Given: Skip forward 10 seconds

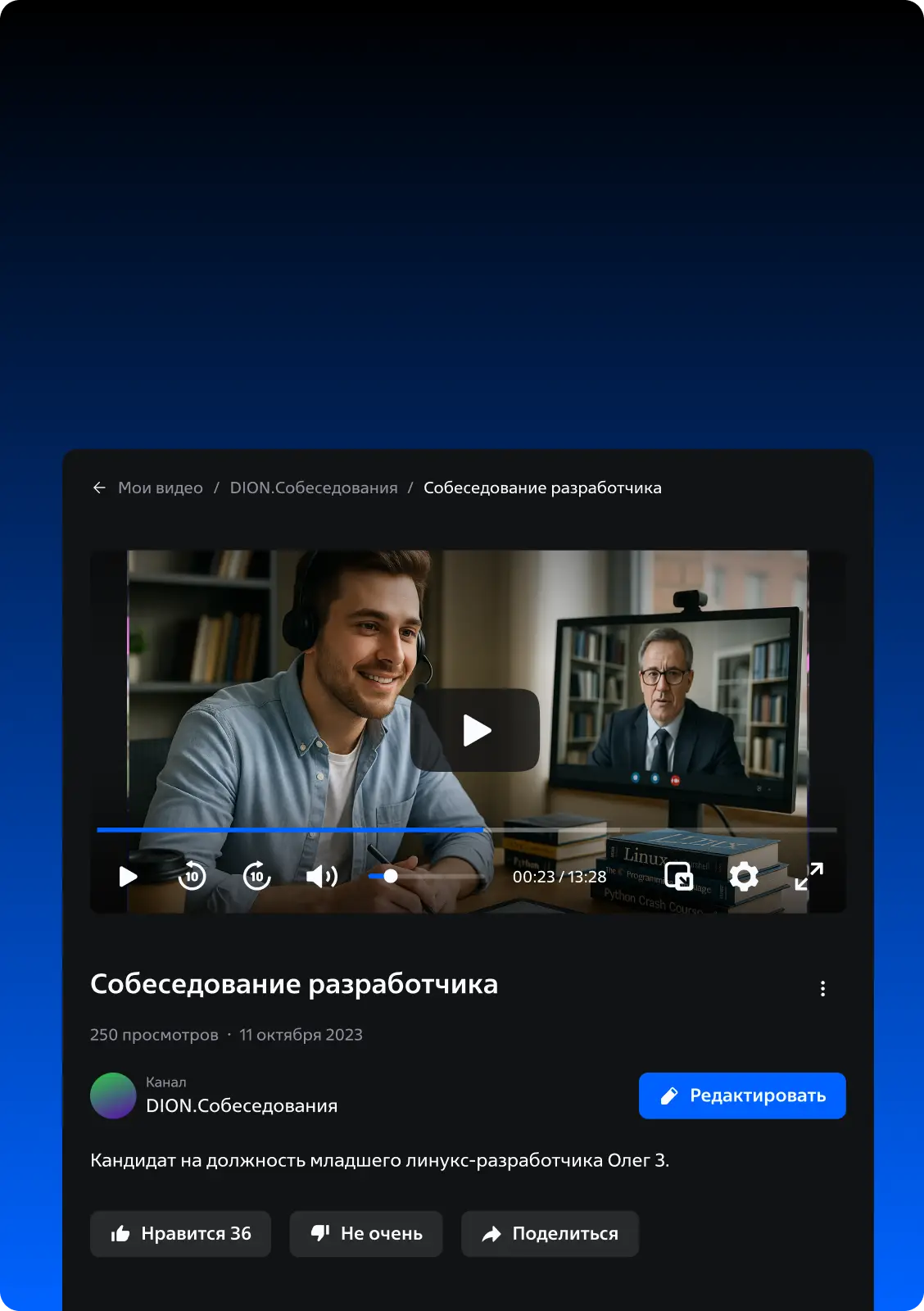Looking at the screenshot, I should coord(257,876).
